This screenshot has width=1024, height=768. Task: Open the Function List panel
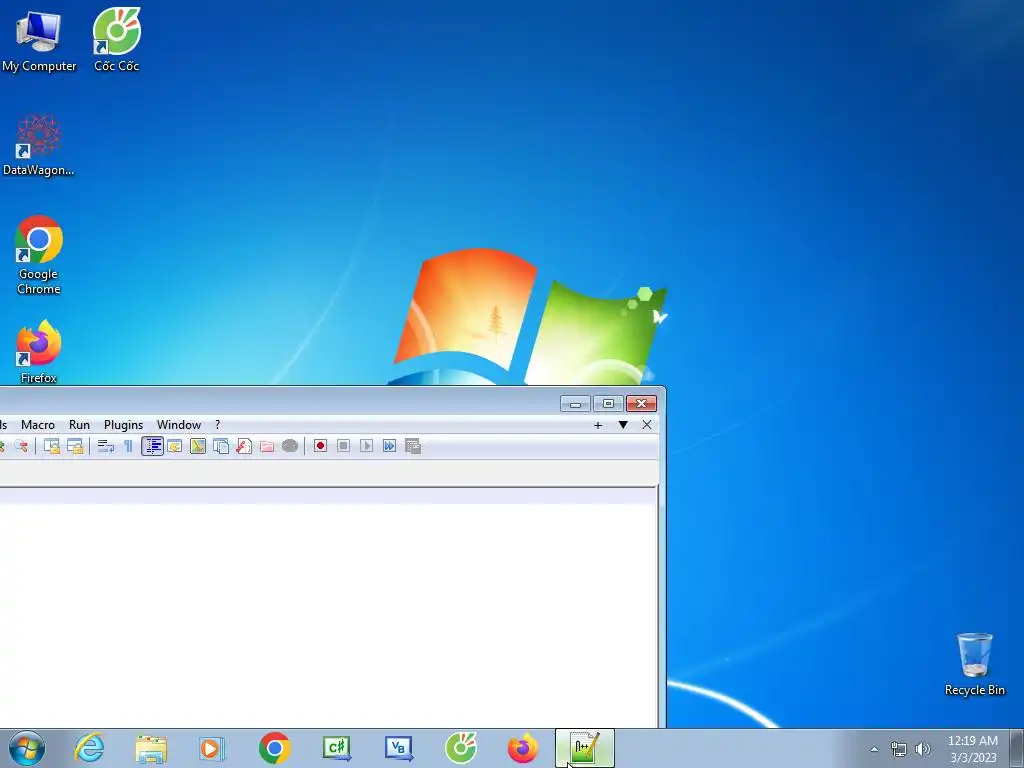(244, 446)
